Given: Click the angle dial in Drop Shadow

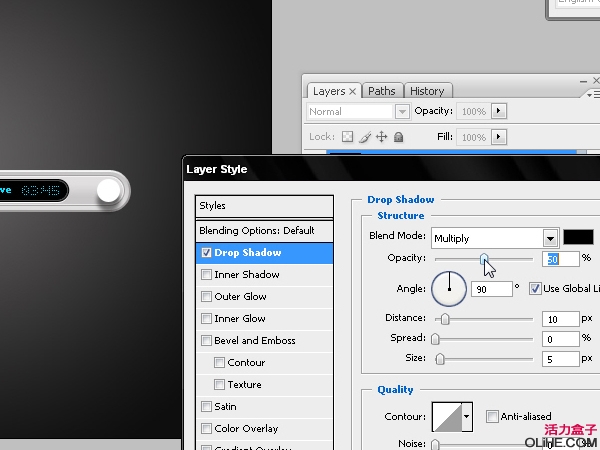Looking at the screenshot, I should pos(449,289).
